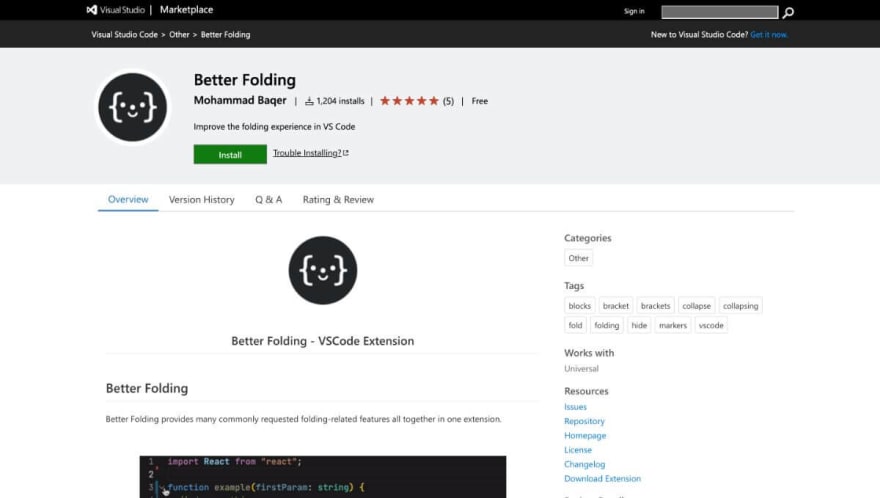Click the fold tag
880x498 pixels.
click(x=575, y=326)
